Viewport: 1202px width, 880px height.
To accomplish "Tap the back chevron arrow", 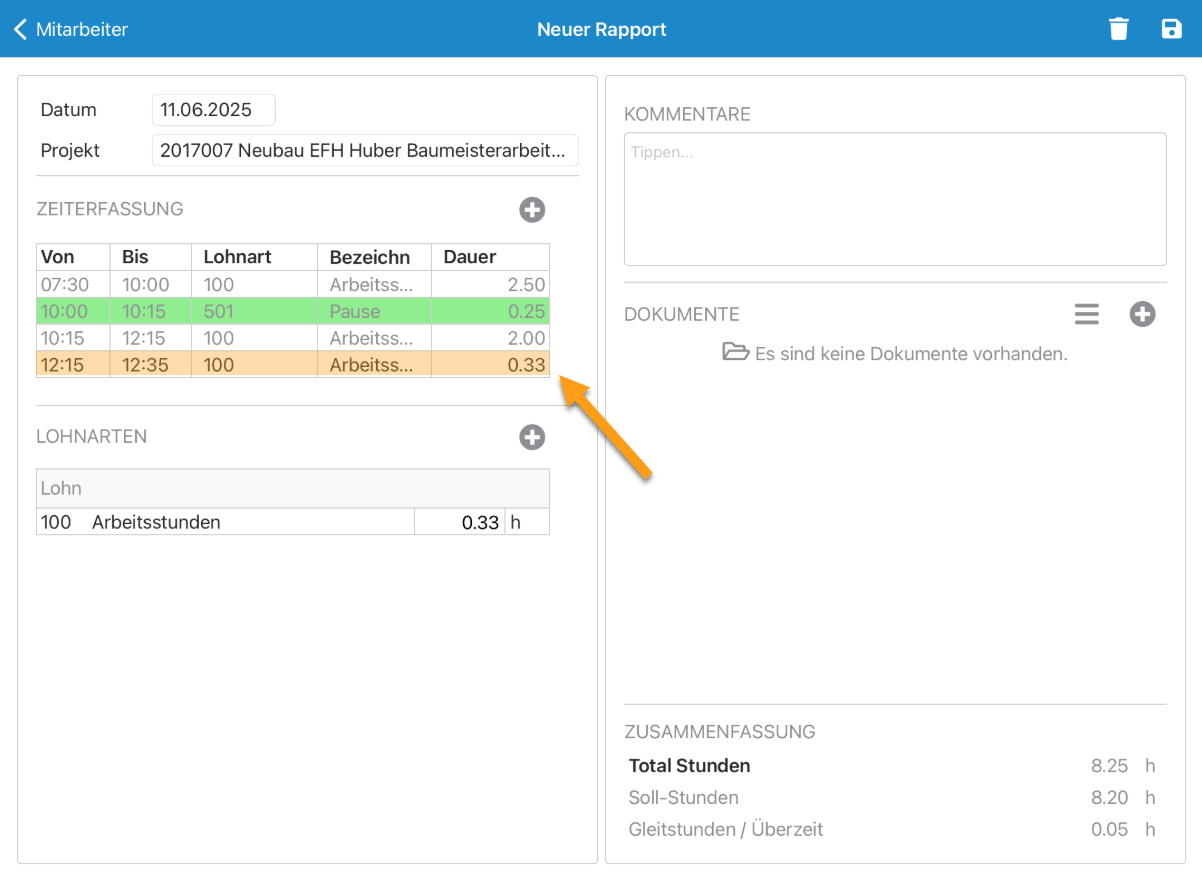I will click(x=20, y=29).
